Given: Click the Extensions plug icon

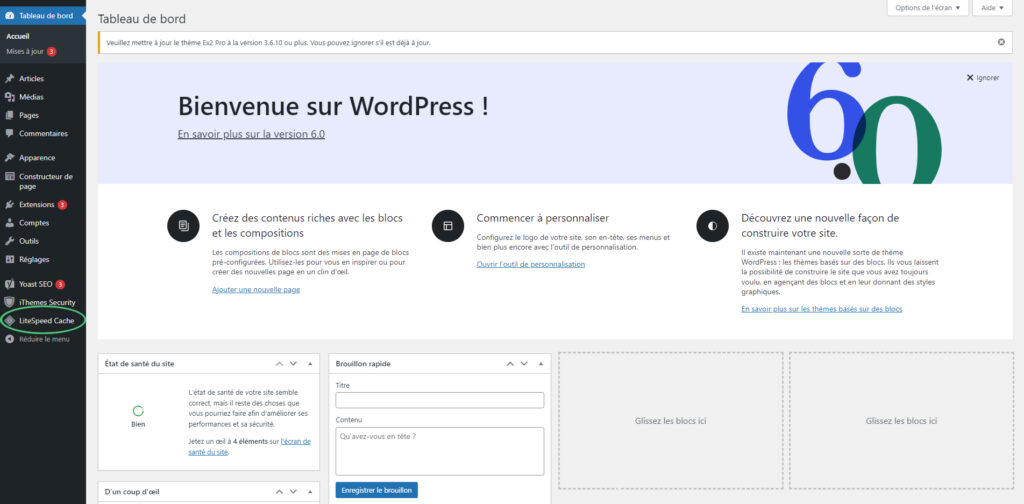Looking at the screenshot, I should (x=9, y=204).
